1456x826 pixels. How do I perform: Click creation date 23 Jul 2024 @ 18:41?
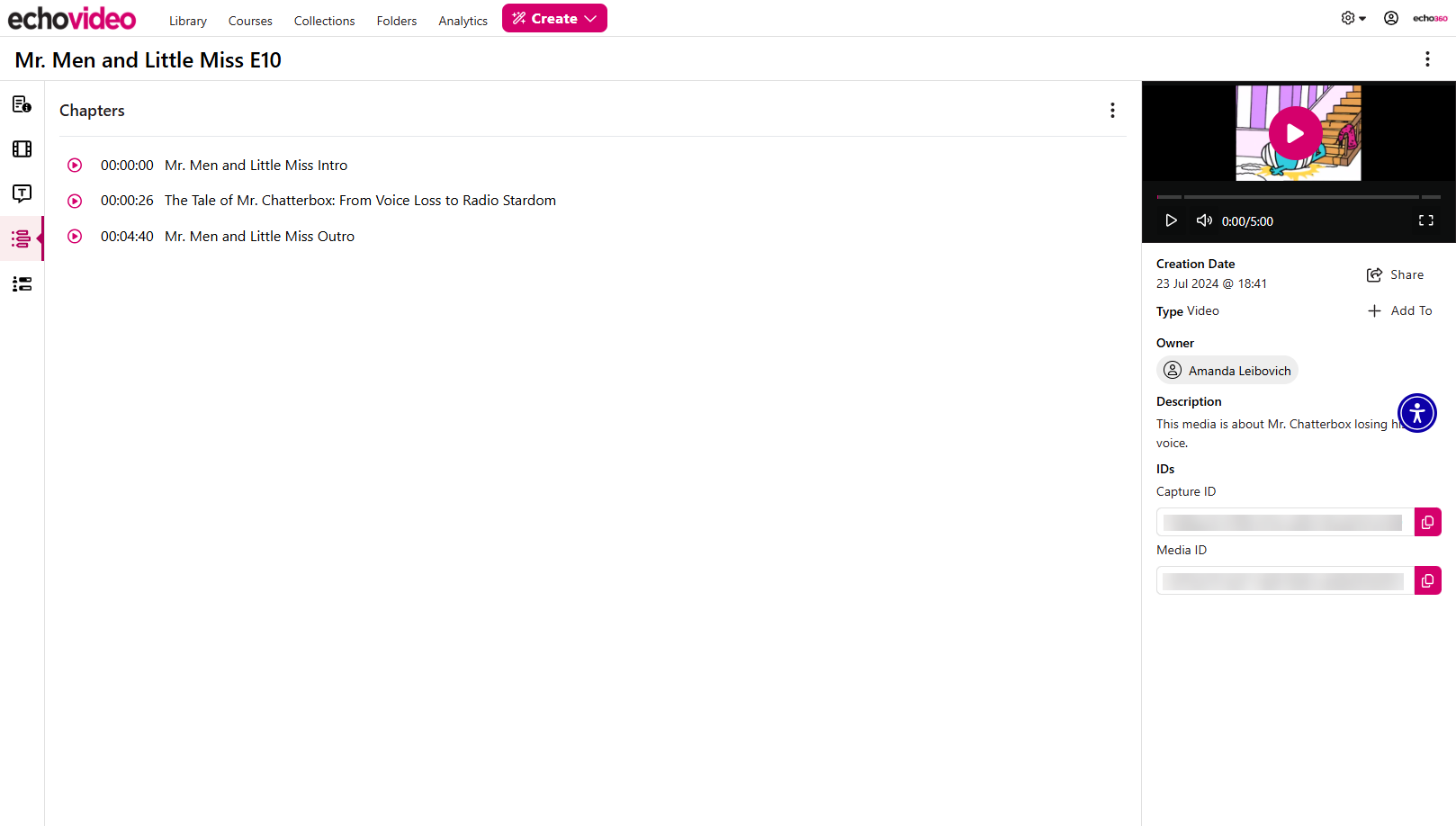(1211, 283)
